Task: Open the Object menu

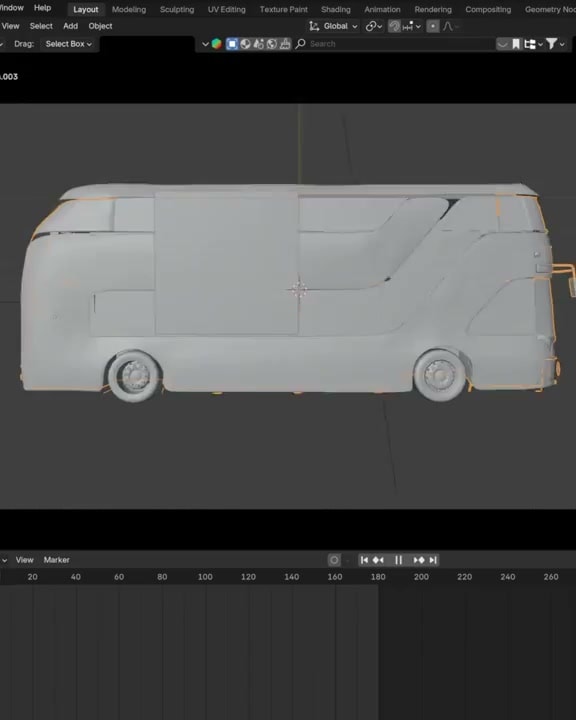Action: [x=100, y=26]
